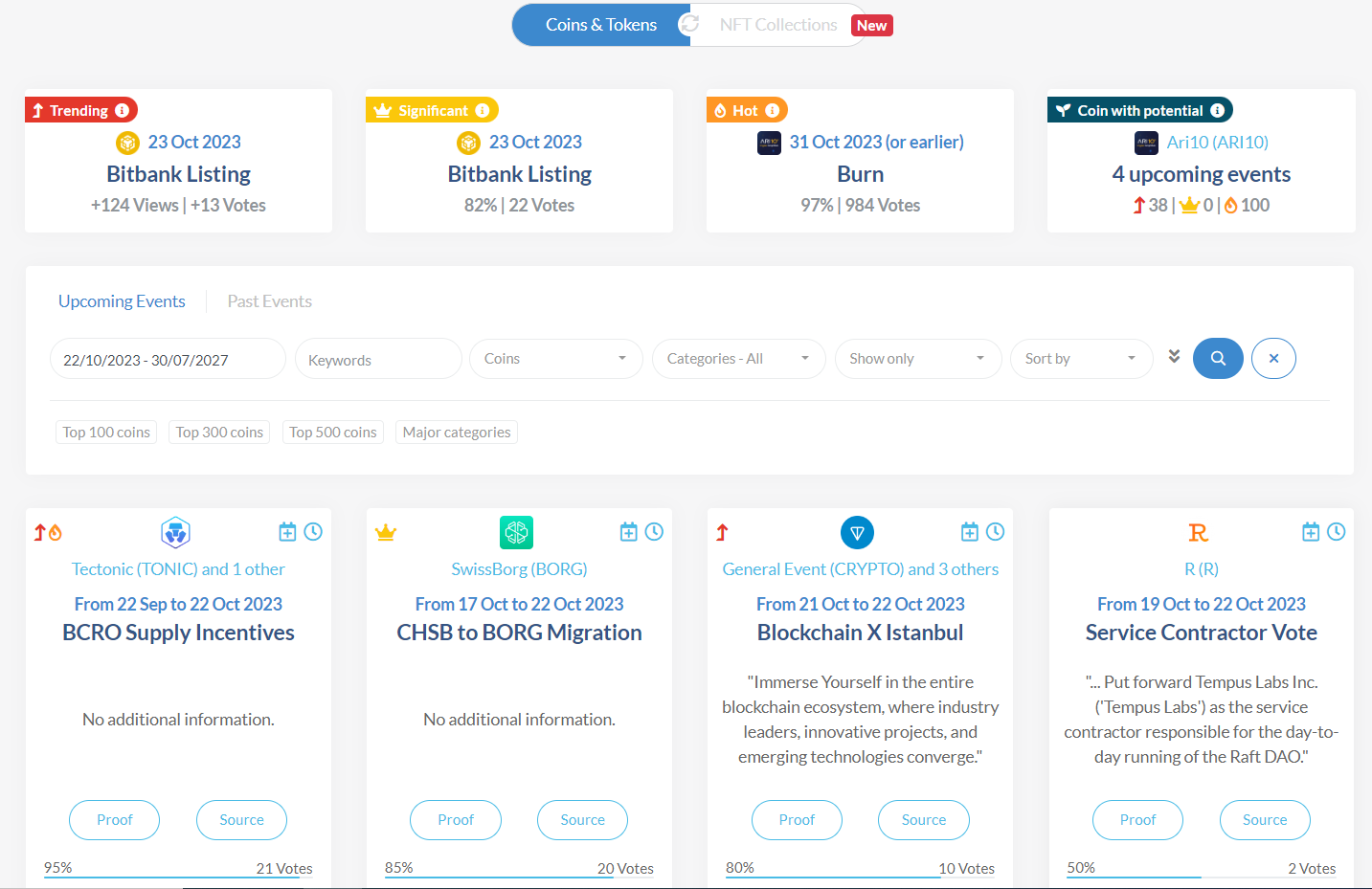Click the ARI10 logo beside Ari10 (ARI10)
This screenshot has height=889, width=1372.
(x=1146, y=143)
